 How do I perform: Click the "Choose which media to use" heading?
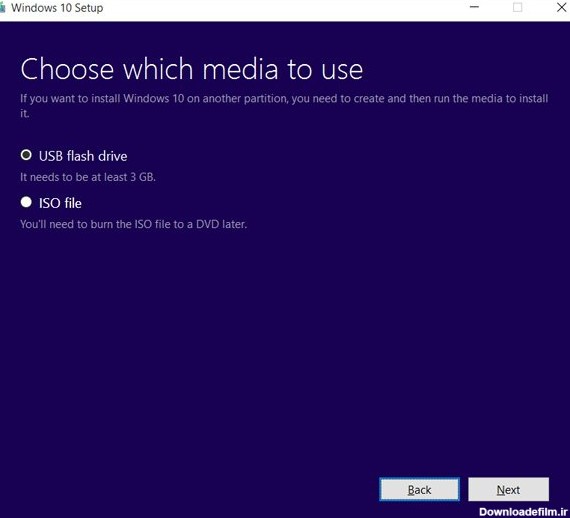(192, 69)
